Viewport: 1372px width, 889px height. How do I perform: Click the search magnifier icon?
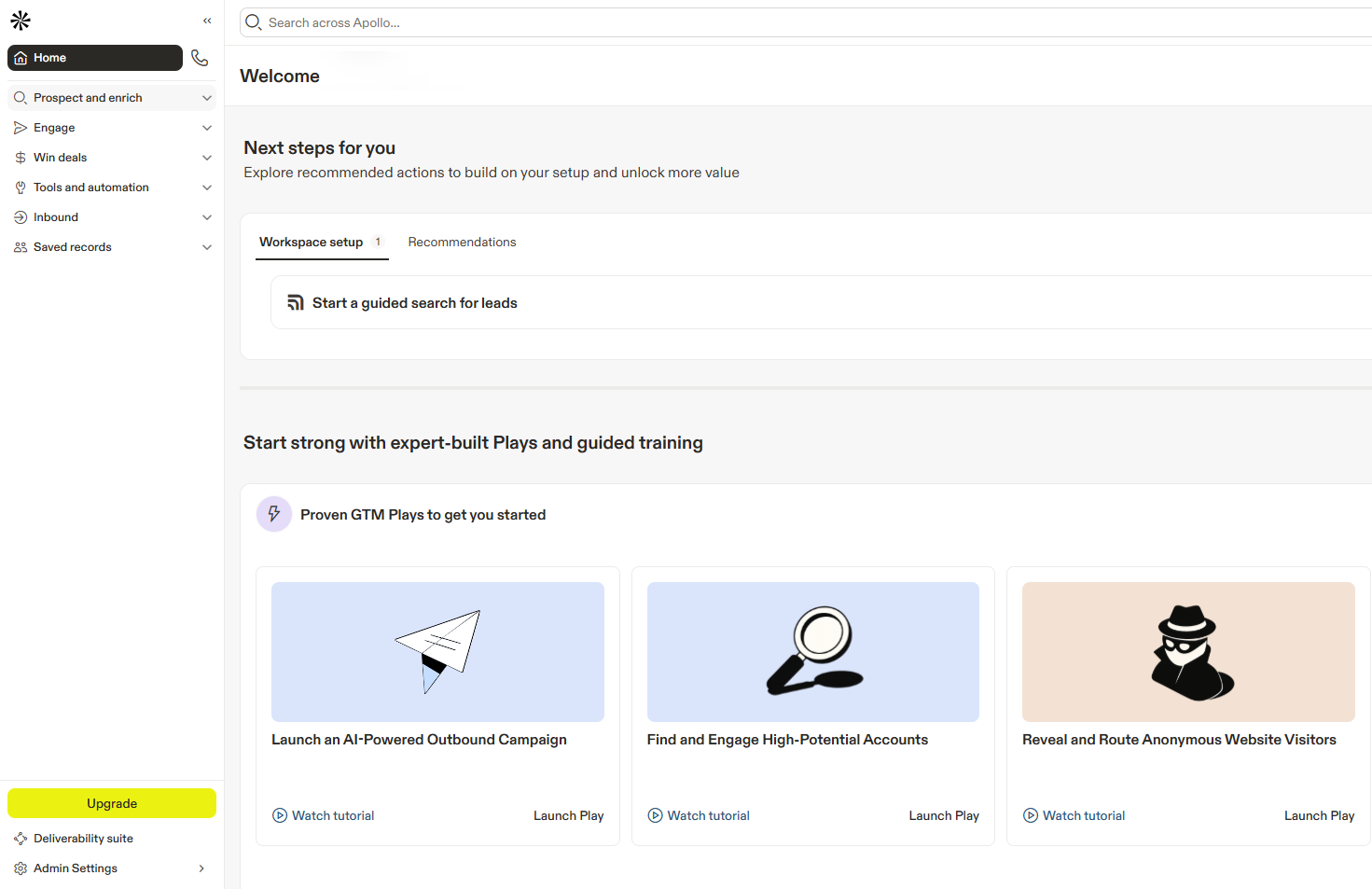(253, 22)
